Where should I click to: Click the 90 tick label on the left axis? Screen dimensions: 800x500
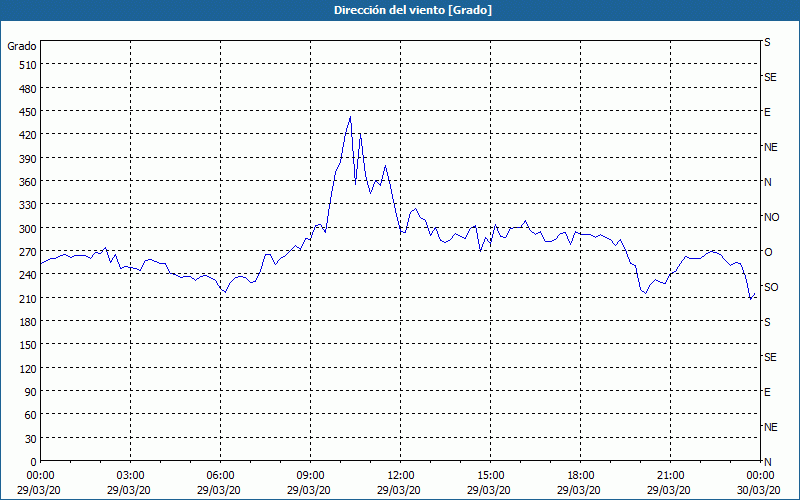(x=31, y=392)
